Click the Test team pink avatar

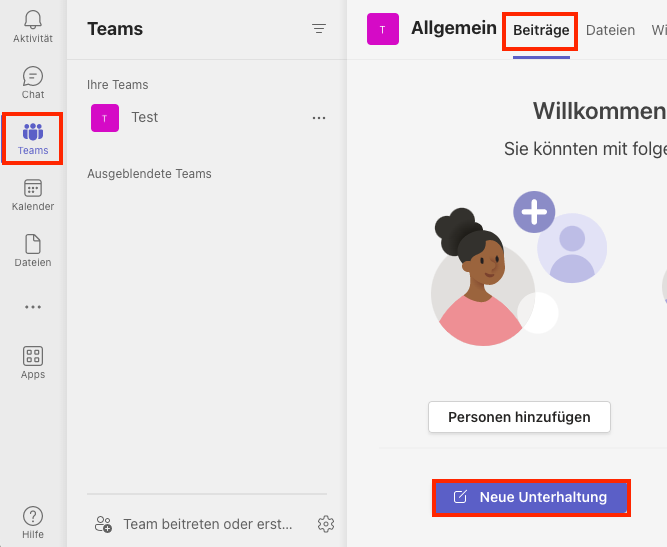tap(105, 118)
